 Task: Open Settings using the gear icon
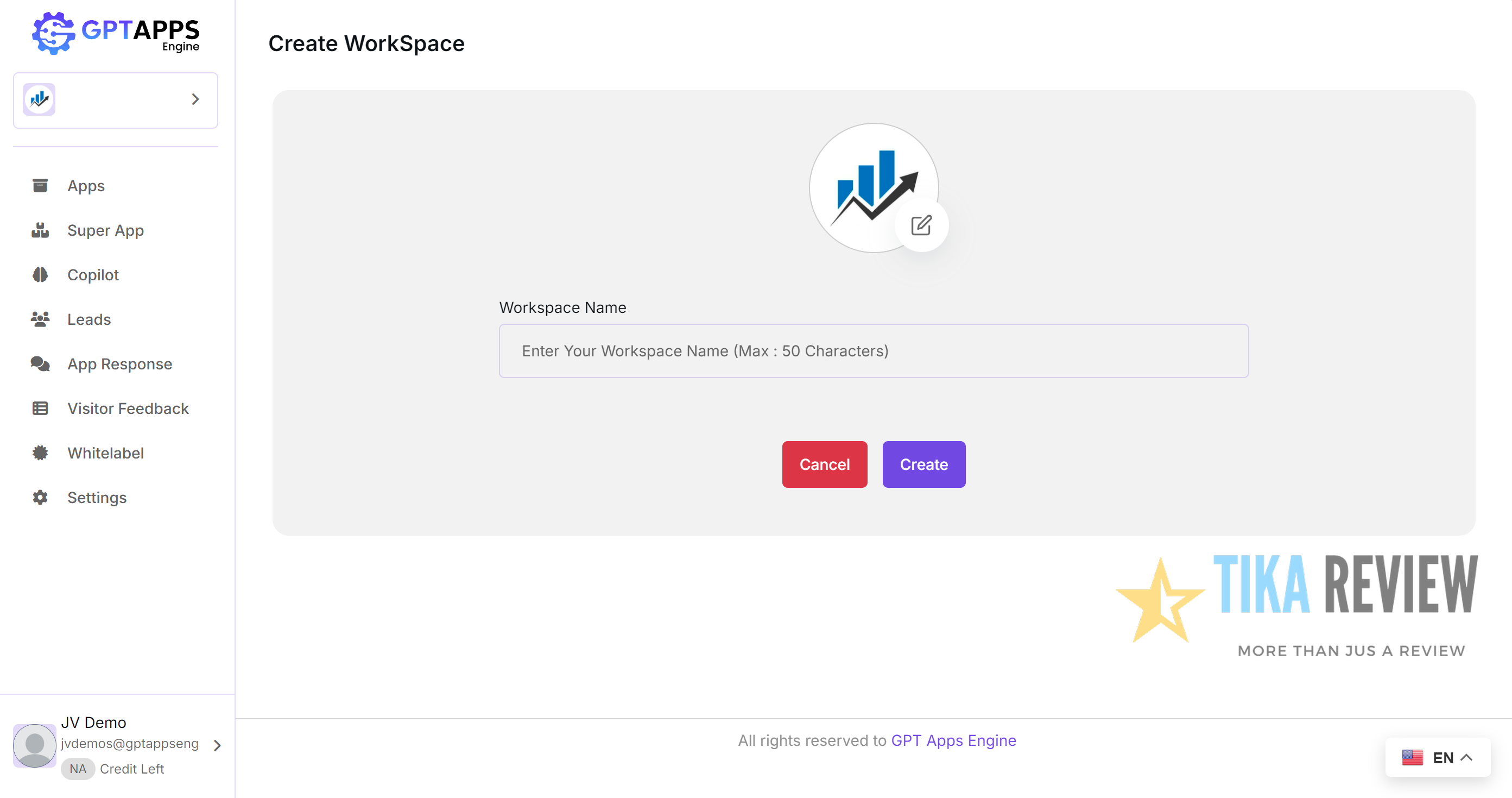point(39,498)
